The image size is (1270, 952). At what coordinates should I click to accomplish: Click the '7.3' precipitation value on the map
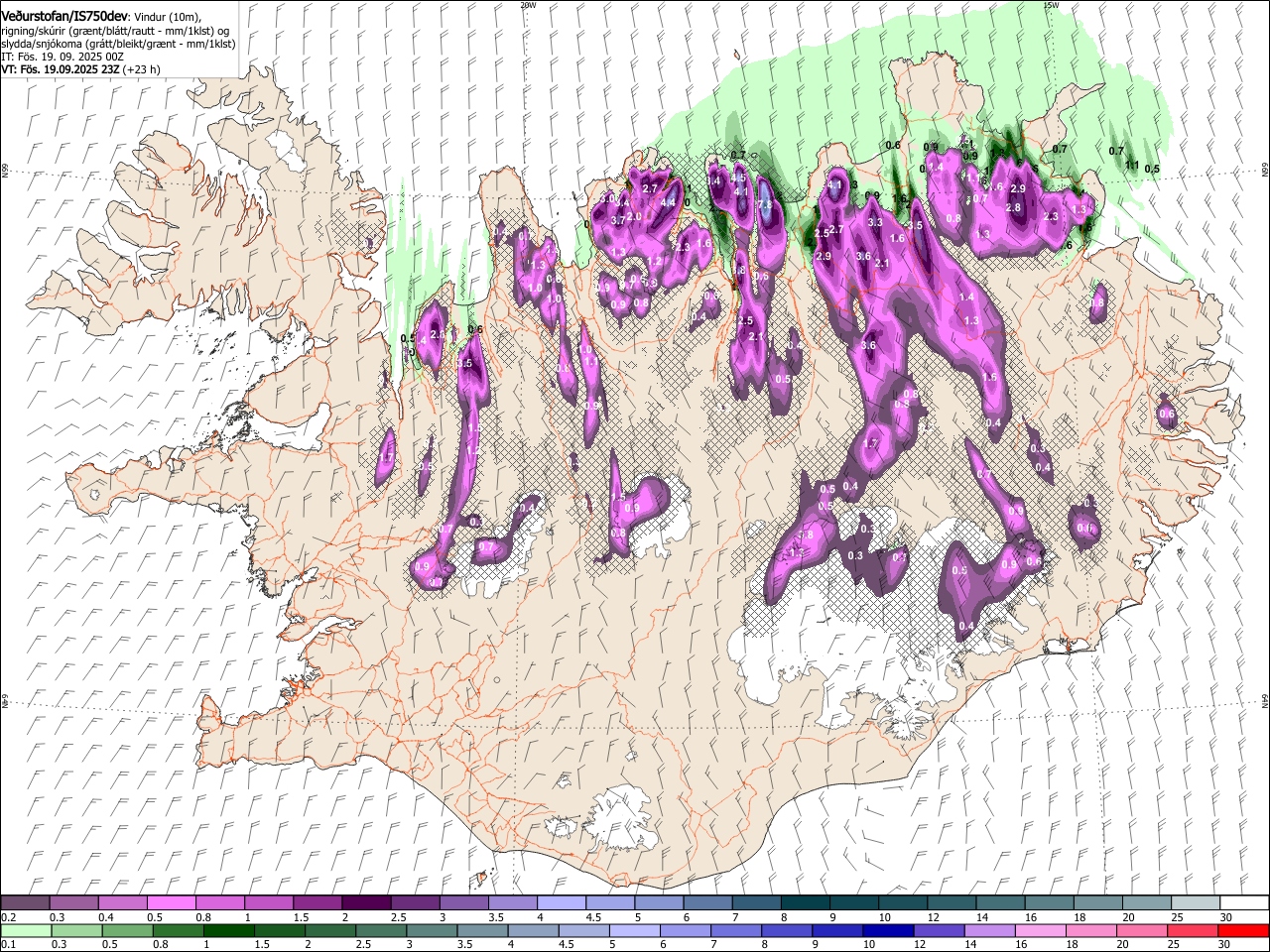pyautogui.click(x=764, y=204)
